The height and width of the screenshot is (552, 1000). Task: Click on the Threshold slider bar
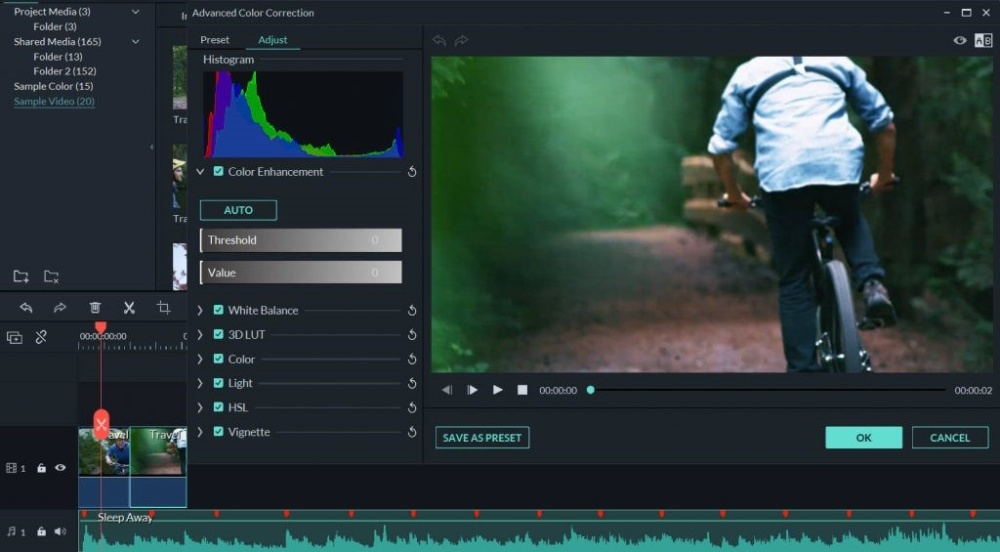click(x=301, y=240)
